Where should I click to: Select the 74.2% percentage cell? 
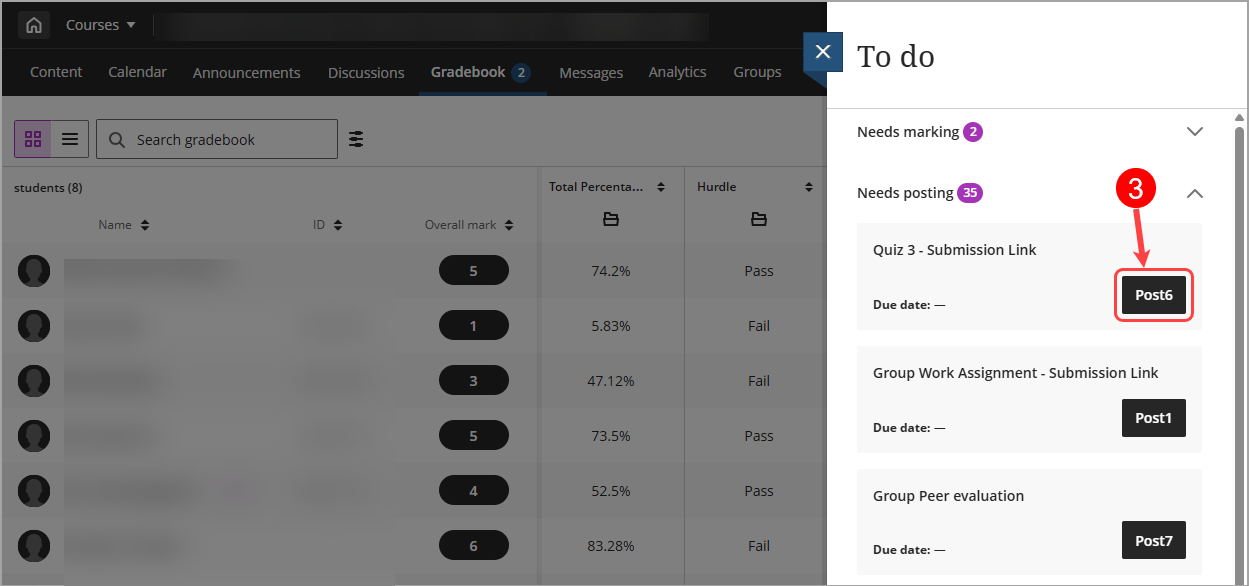point(611,271)
